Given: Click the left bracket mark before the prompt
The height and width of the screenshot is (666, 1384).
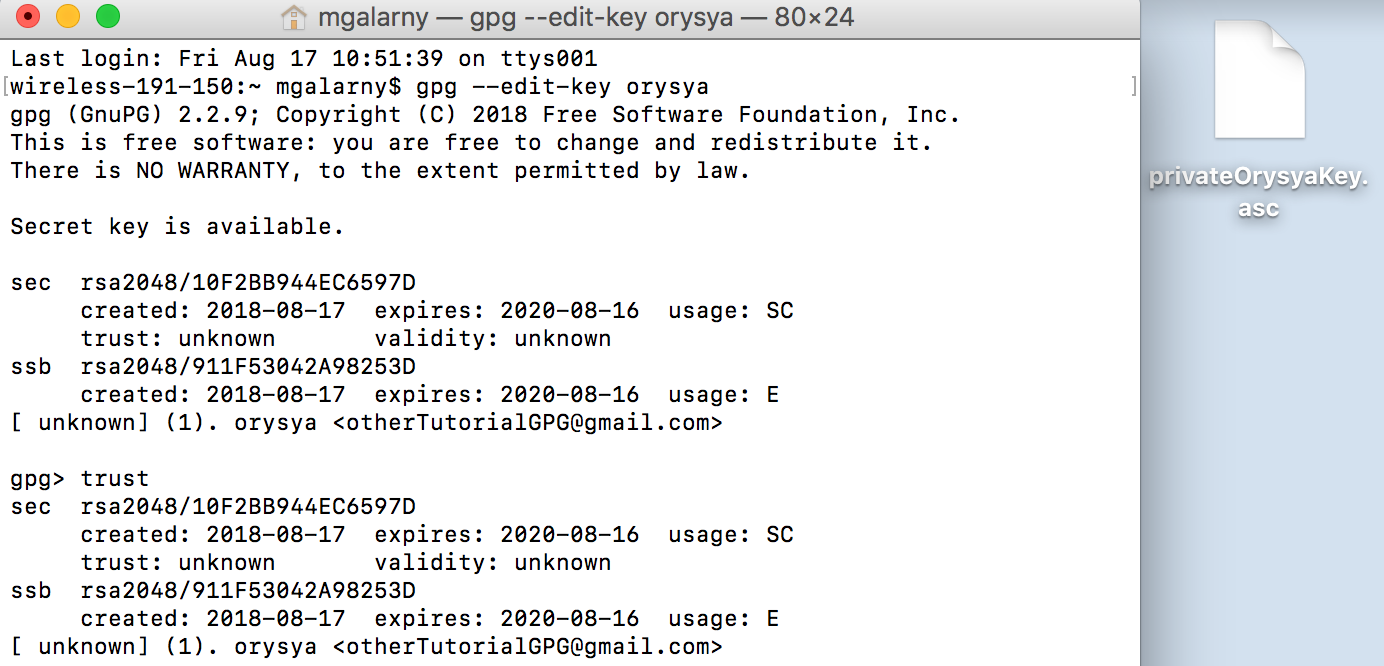Looking at the screenshot, I should [6, 86].
